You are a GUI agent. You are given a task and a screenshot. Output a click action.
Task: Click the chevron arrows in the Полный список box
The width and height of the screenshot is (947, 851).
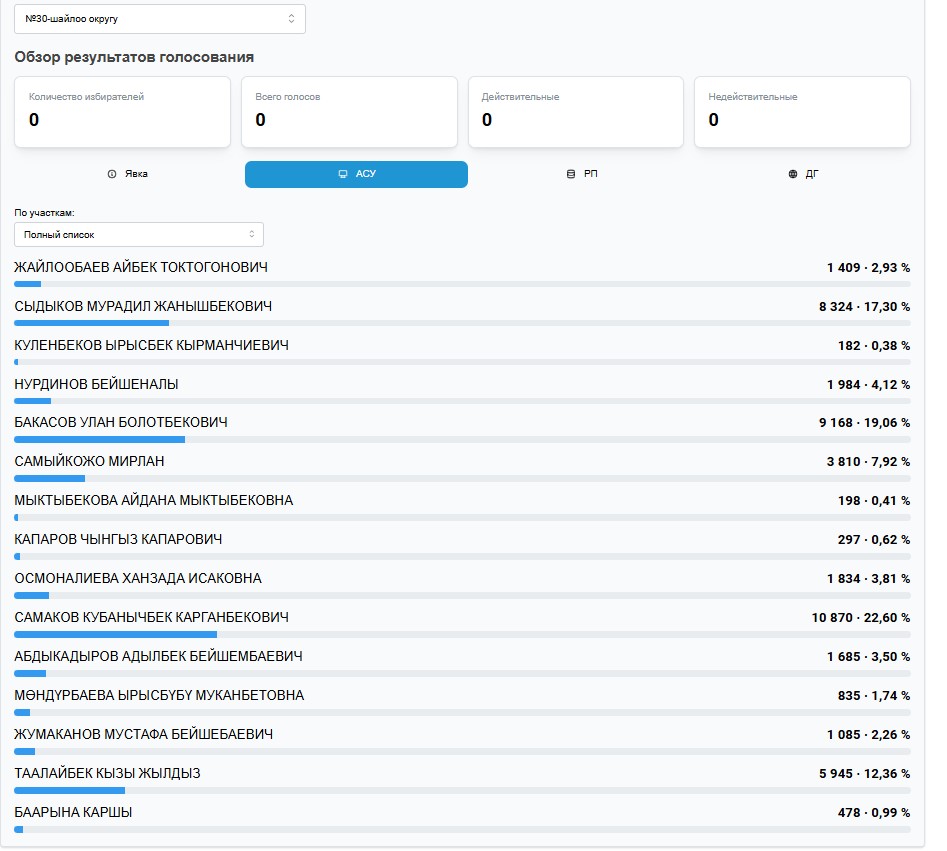pyautogui.click(x=252, y=235)
